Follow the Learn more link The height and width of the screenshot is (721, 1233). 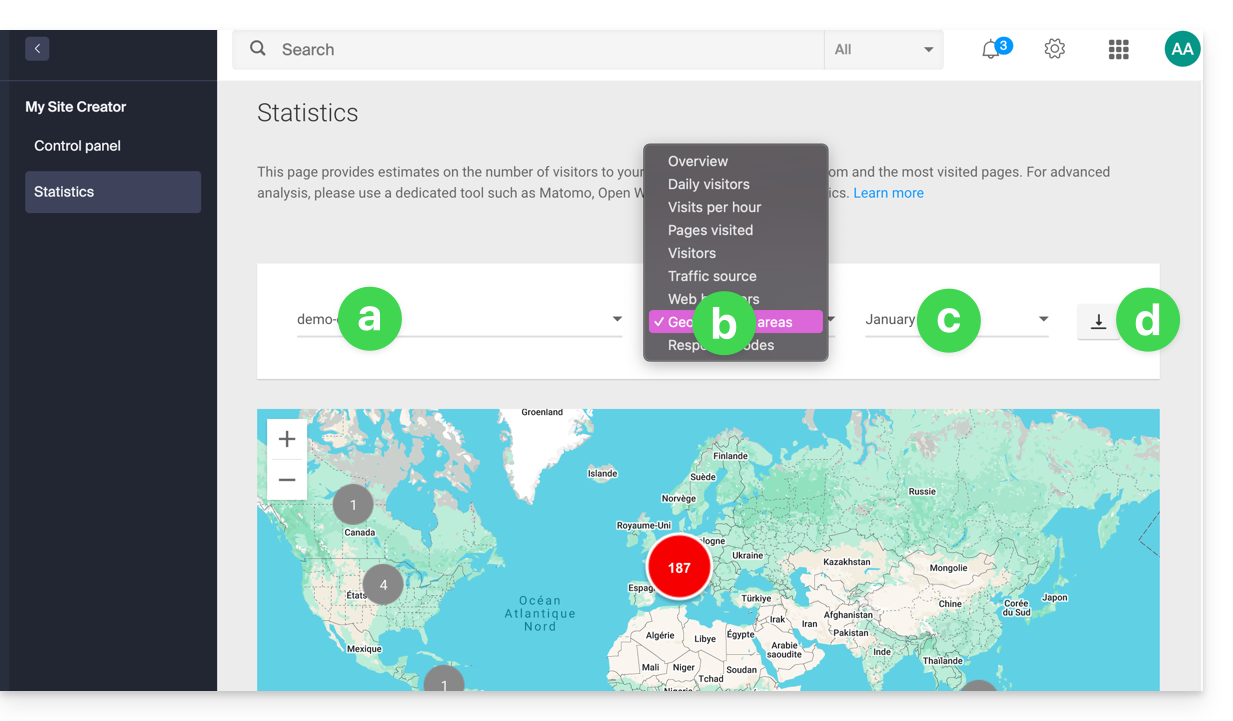pos(888,193)
